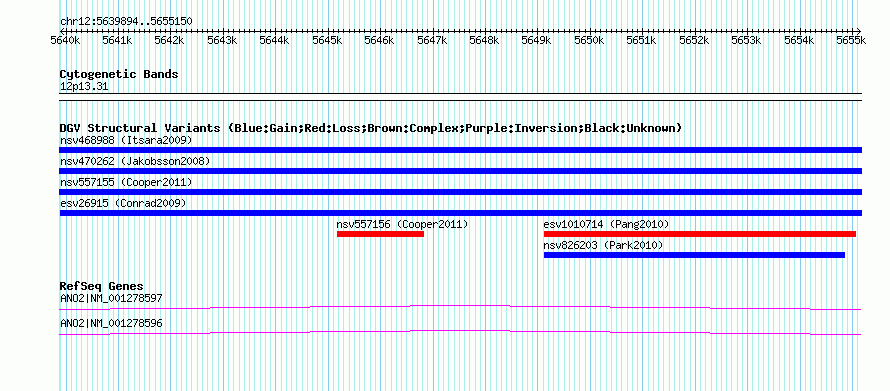
Task: Click the 5649k ruler tick label
Action: pos(537,40)
